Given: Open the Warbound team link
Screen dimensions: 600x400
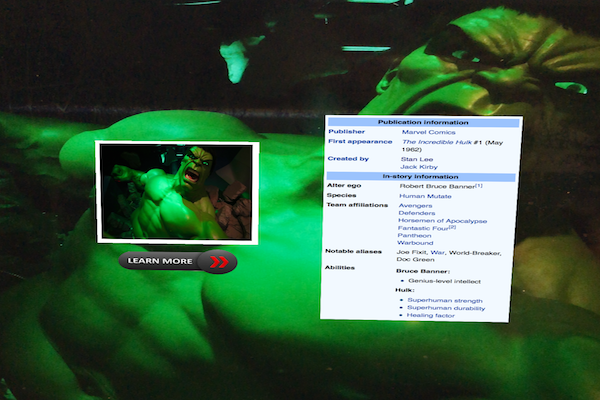Looking at the screenshot, I should tap(415, 243).
